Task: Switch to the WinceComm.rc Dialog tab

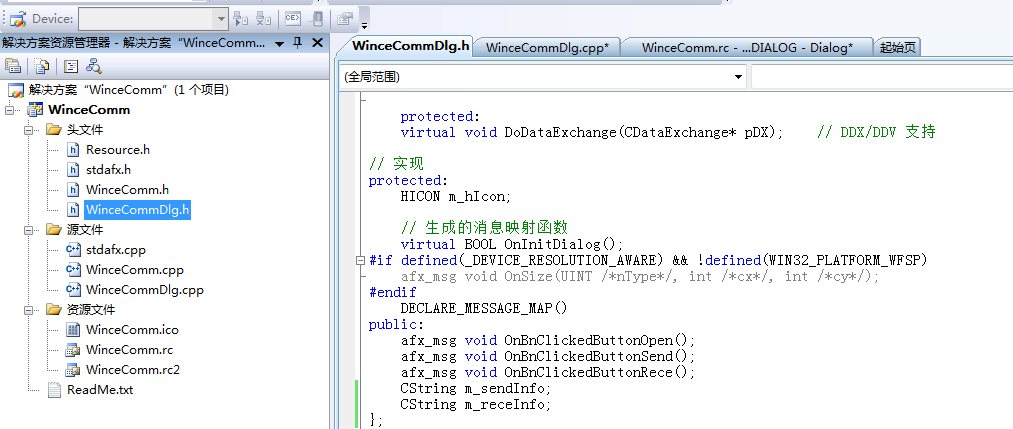Action: click(747, 47)
